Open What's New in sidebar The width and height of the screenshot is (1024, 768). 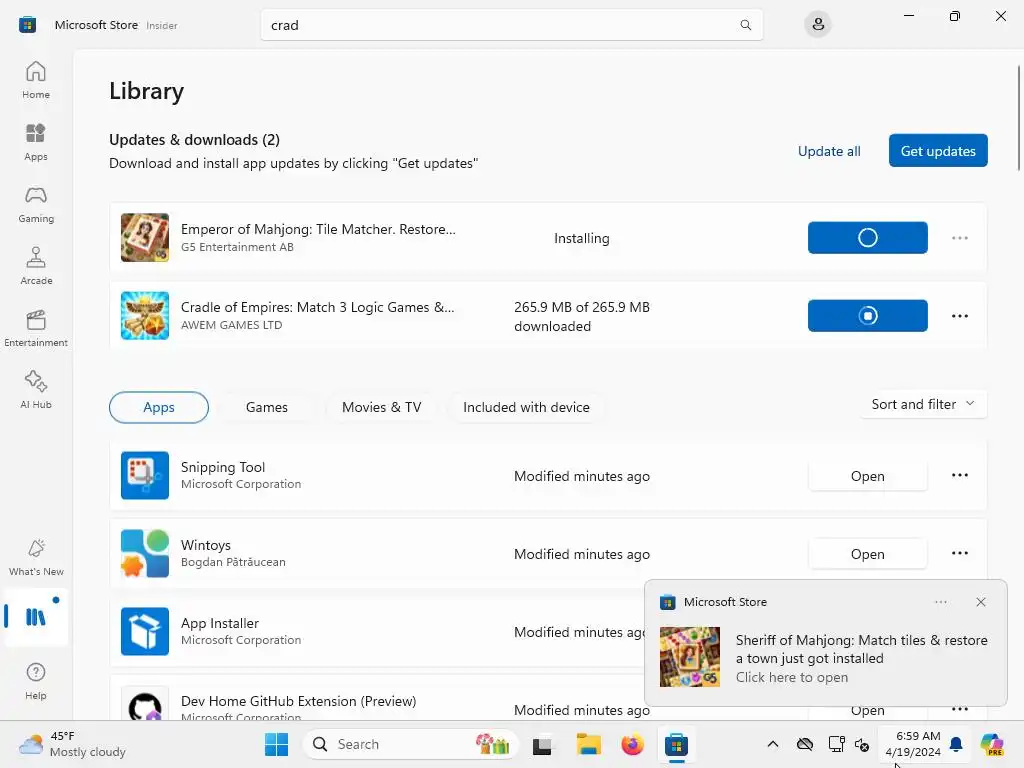36,557
